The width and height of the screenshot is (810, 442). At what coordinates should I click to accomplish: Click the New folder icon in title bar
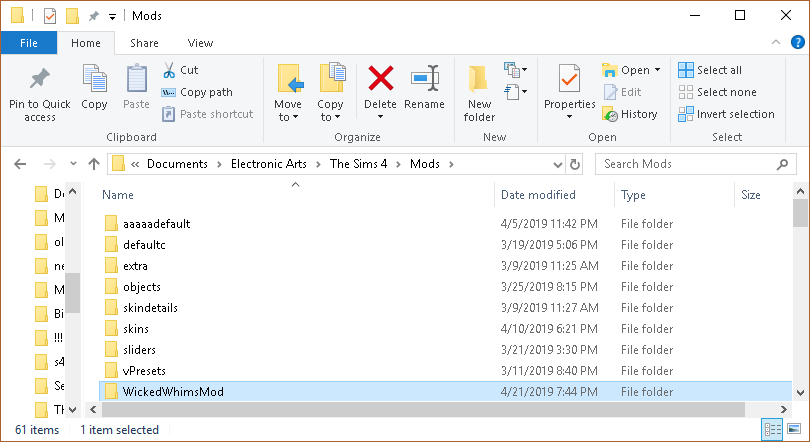click(x=72, y=16)
